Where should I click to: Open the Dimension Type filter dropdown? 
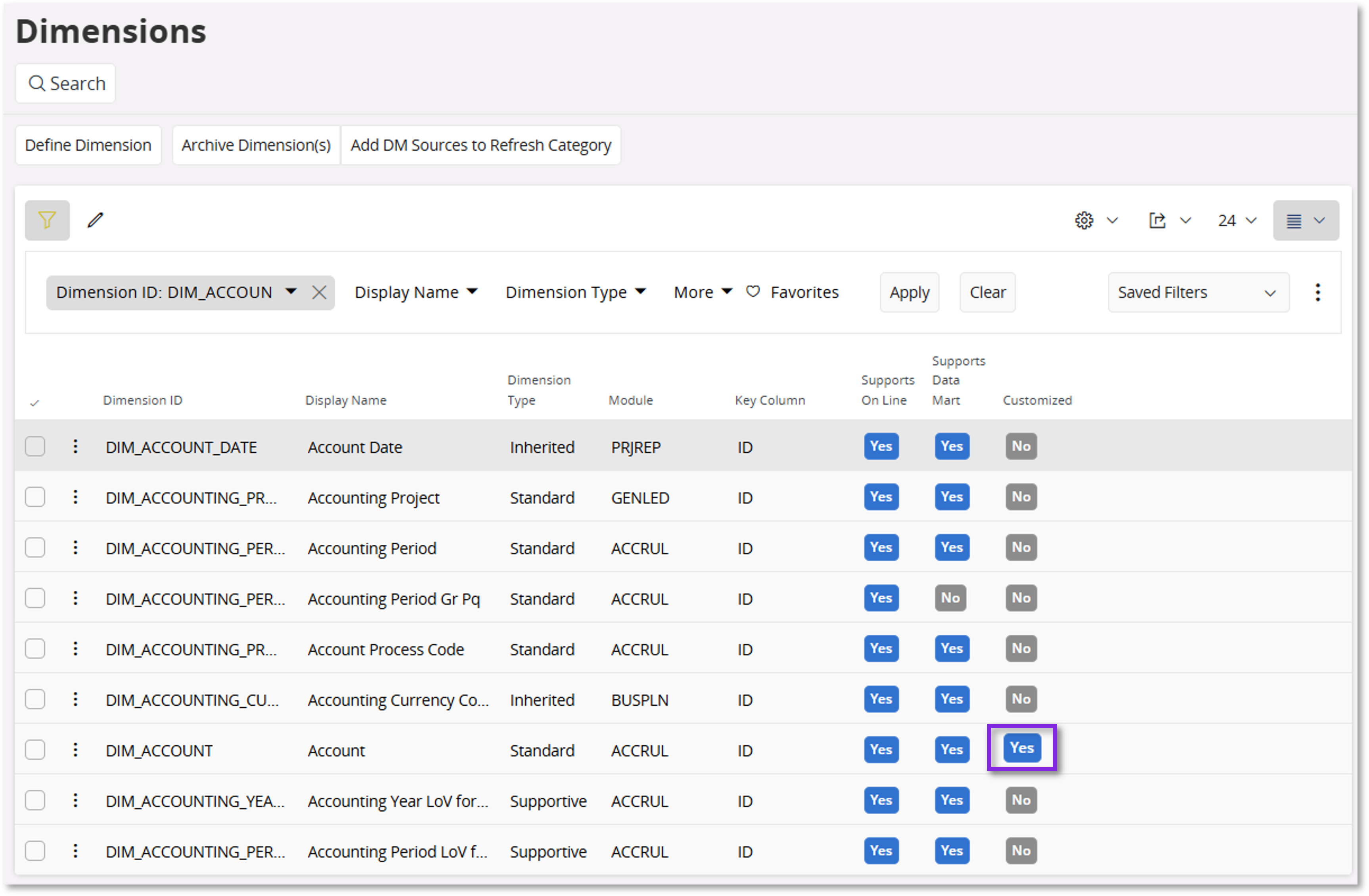pos(576,293)
